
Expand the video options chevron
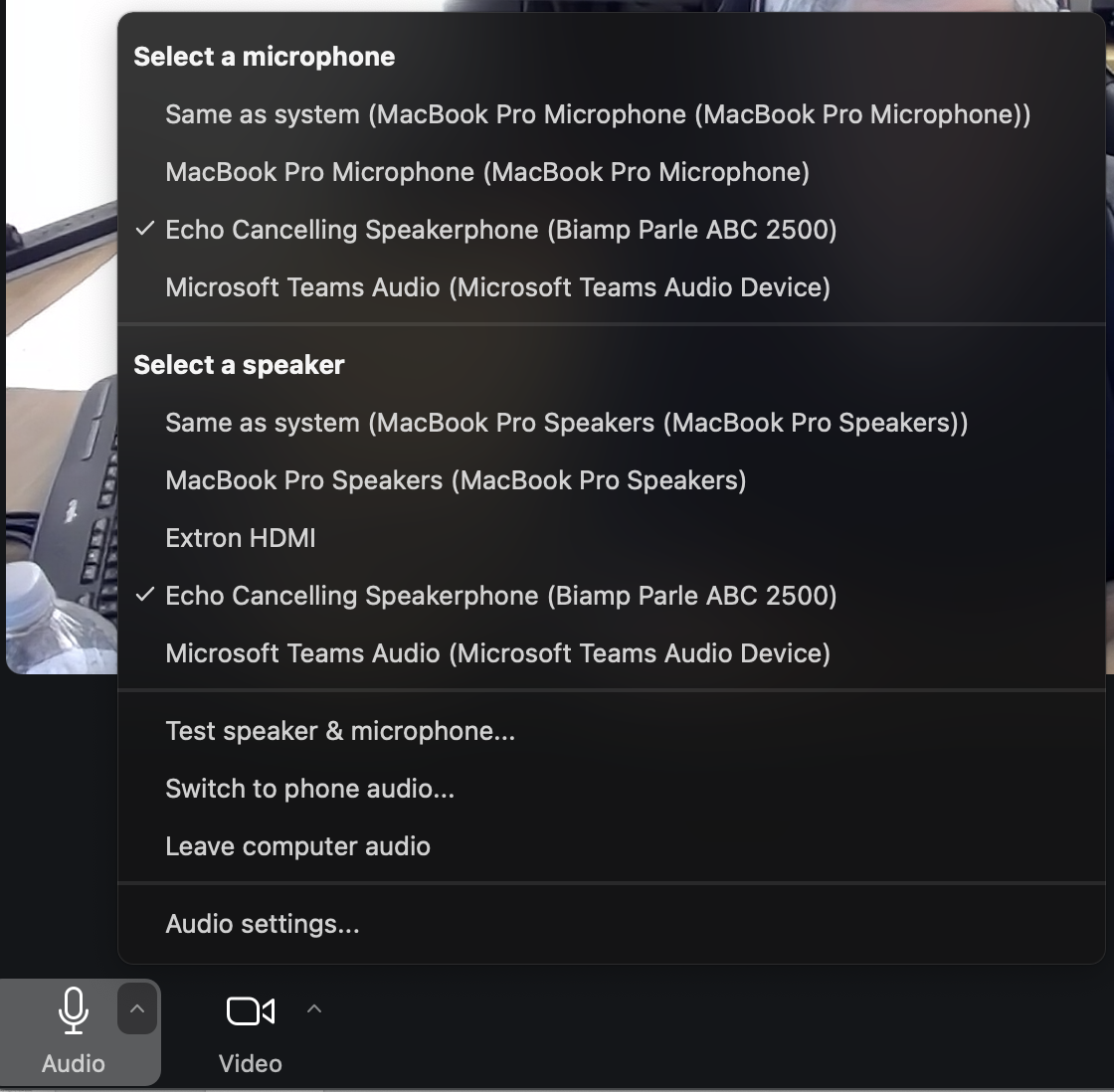tap(314, 1008)
